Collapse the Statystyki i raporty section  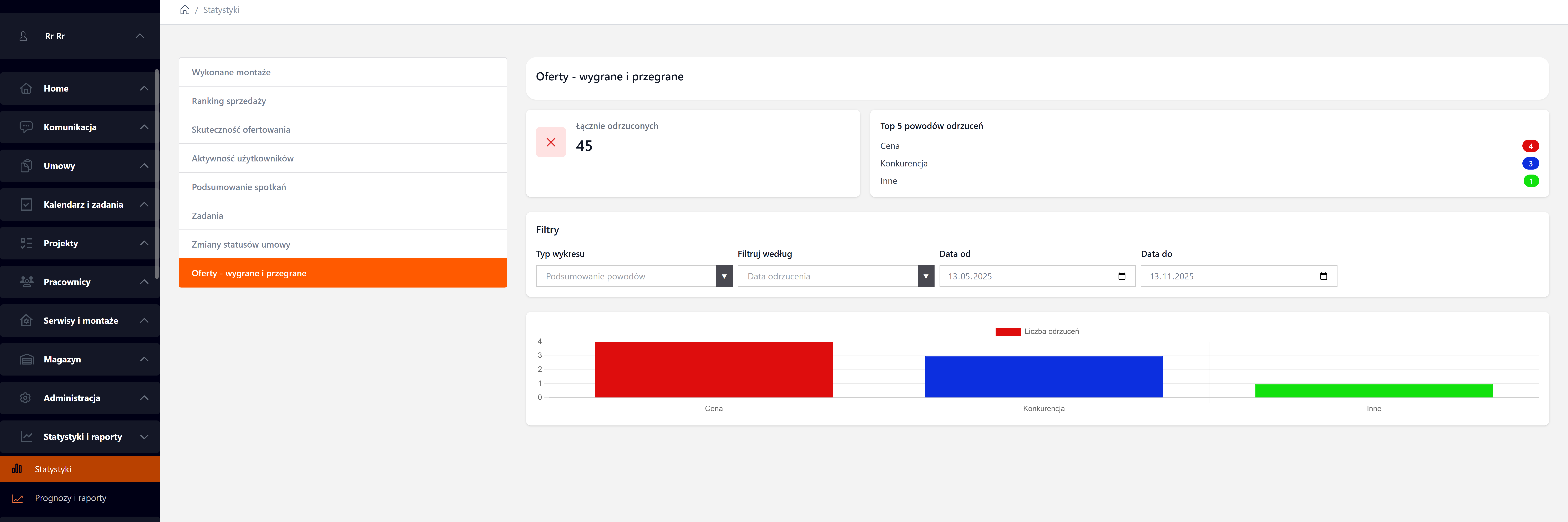point(144,437)
